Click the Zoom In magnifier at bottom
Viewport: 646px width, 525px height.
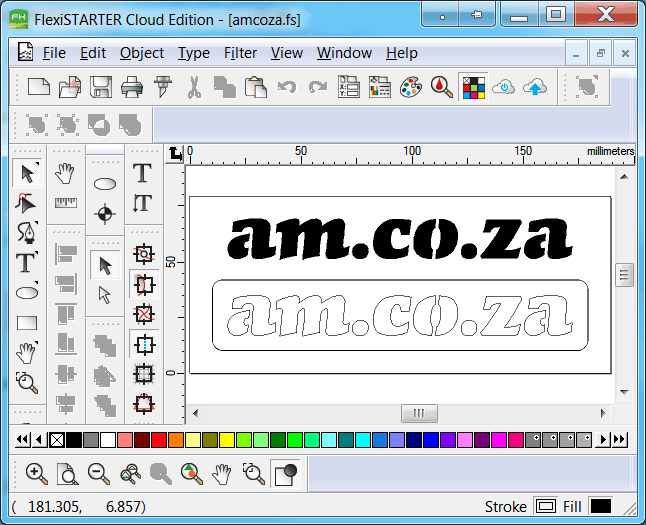36,474
